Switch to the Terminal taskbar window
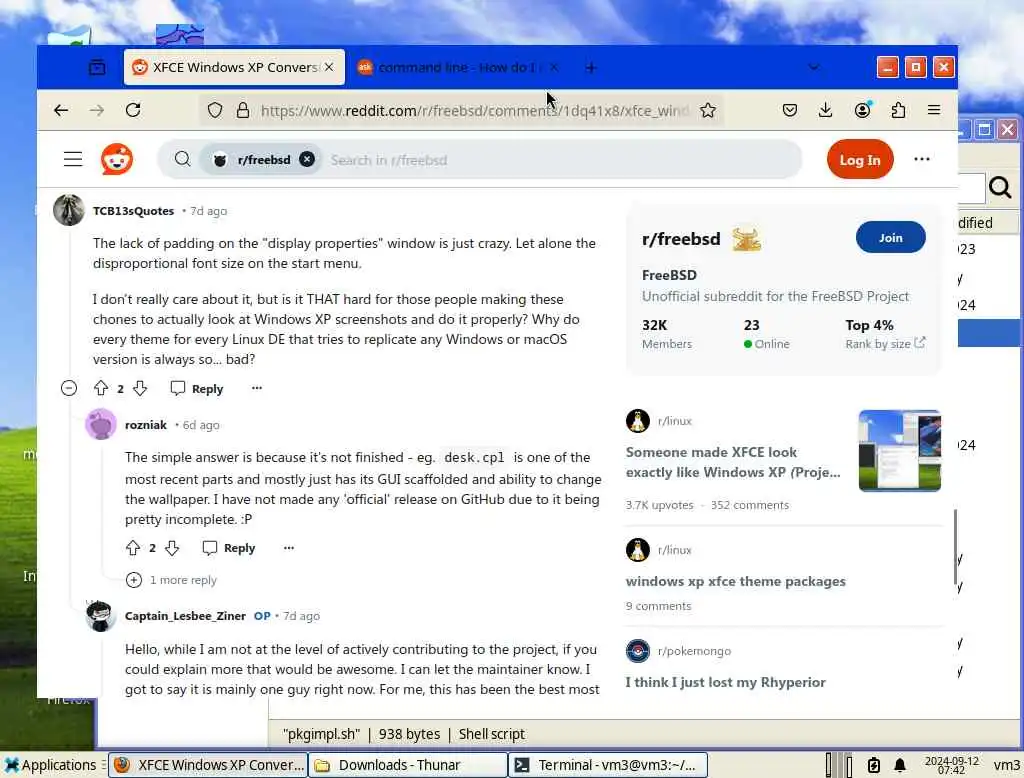The image size is (1024, 778). pos(608,765)
